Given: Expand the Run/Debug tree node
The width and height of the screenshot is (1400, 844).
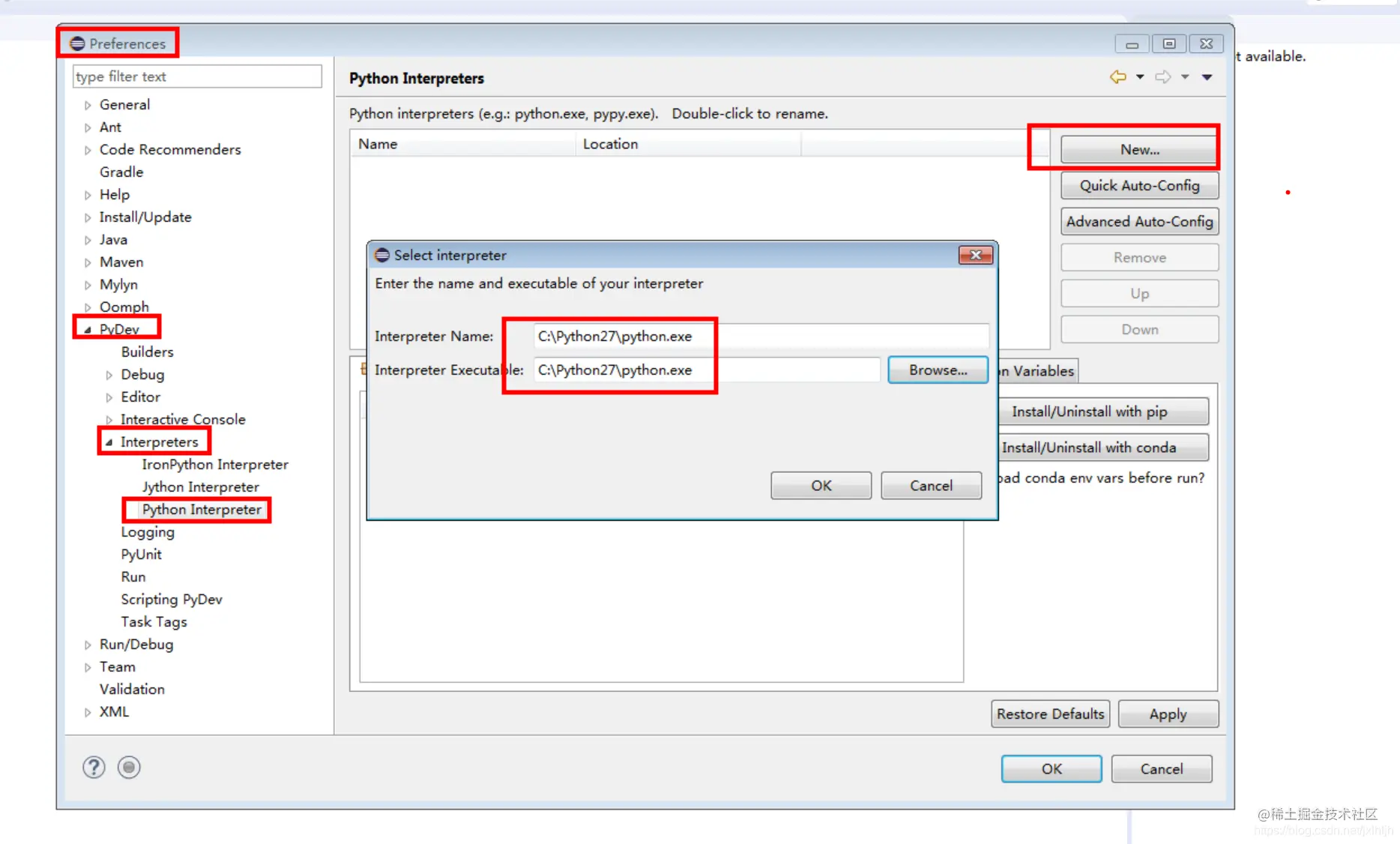Looking at the screenshot, I should click(x=88, y=645).
